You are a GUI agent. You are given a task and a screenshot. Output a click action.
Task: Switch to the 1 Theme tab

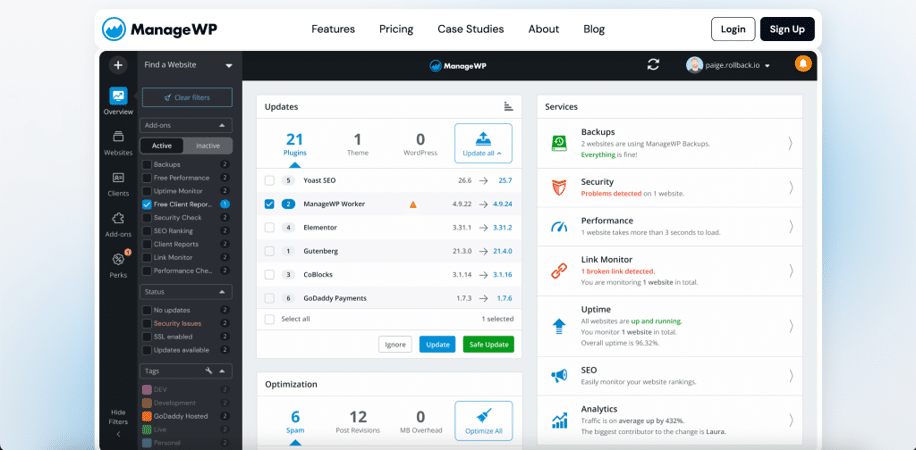(x=358, y=144)
